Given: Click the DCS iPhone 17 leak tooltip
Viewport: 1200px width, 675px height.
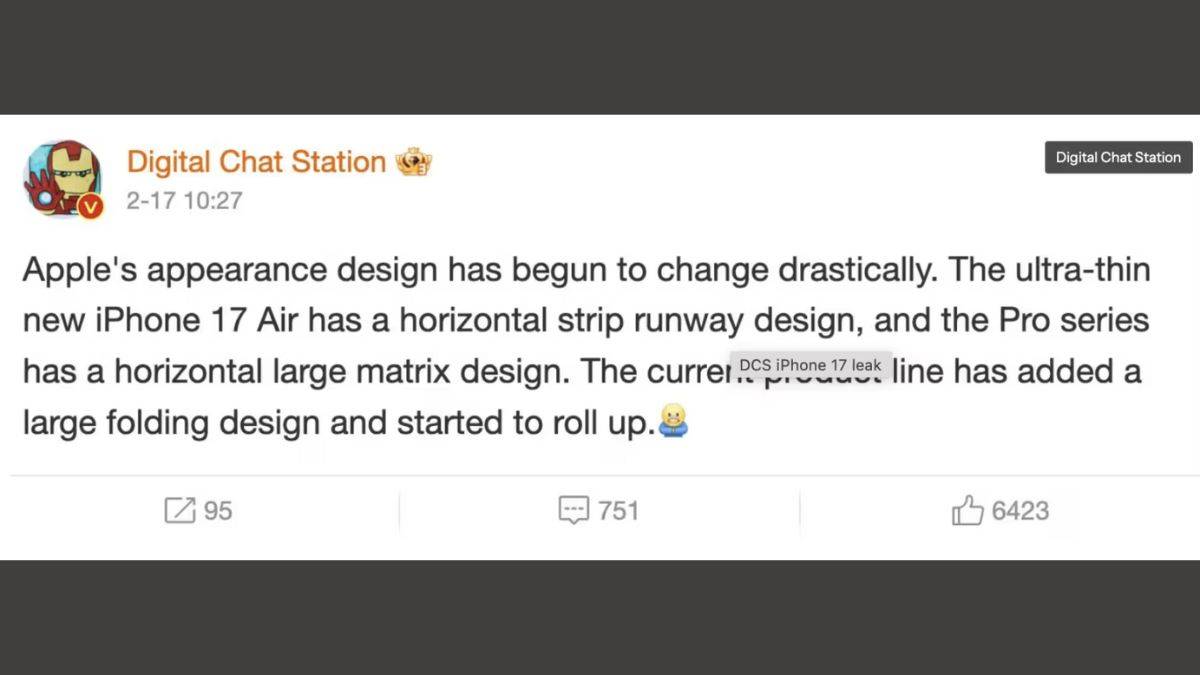Looking at the screenshot, I should (810, 365).
